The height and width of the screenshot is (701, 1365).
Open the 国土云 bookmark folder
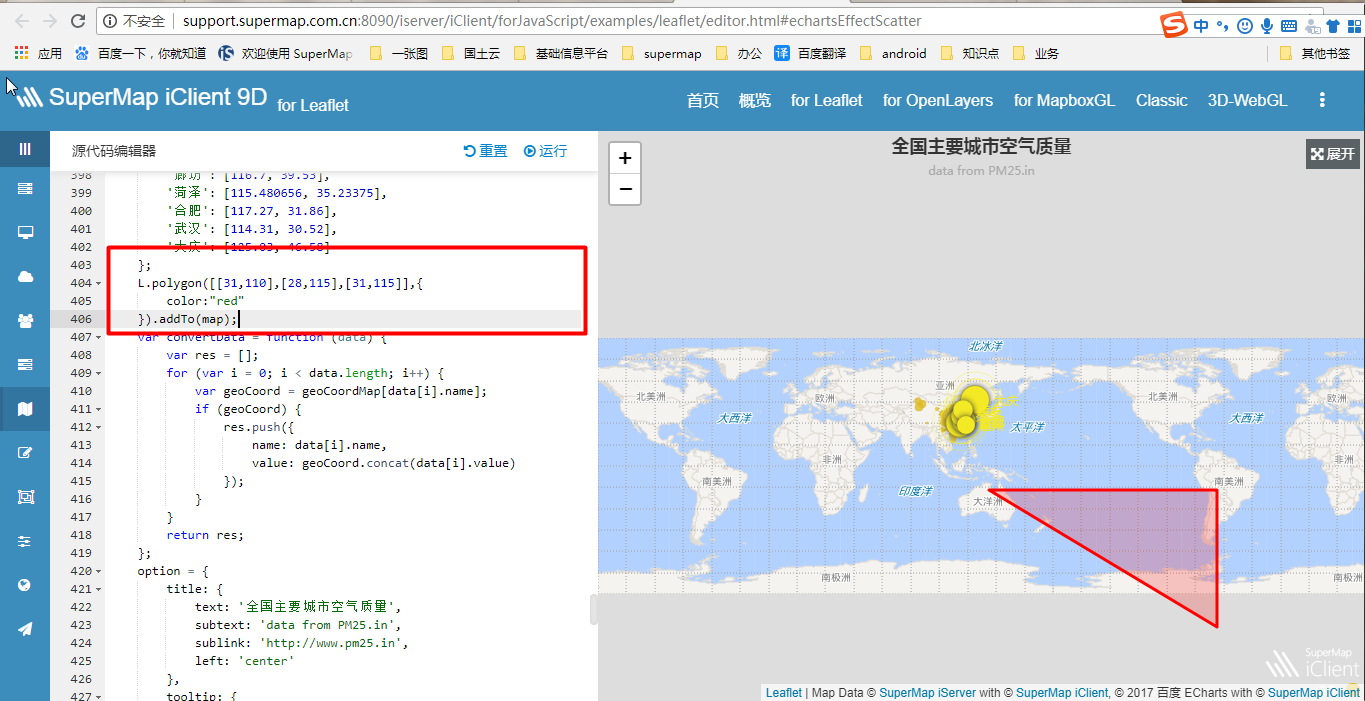(x=471, y=53)
